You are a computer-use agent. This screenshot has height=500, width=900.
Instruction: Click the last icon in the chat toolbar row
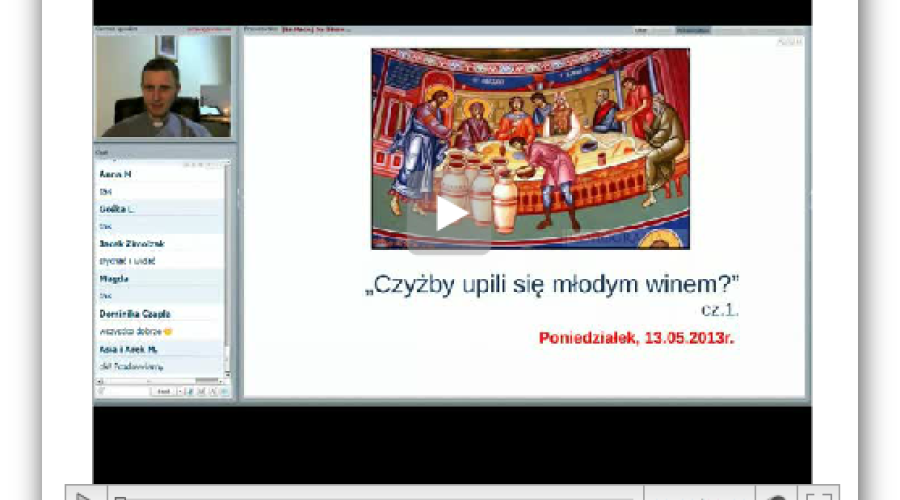coord(224,392)
